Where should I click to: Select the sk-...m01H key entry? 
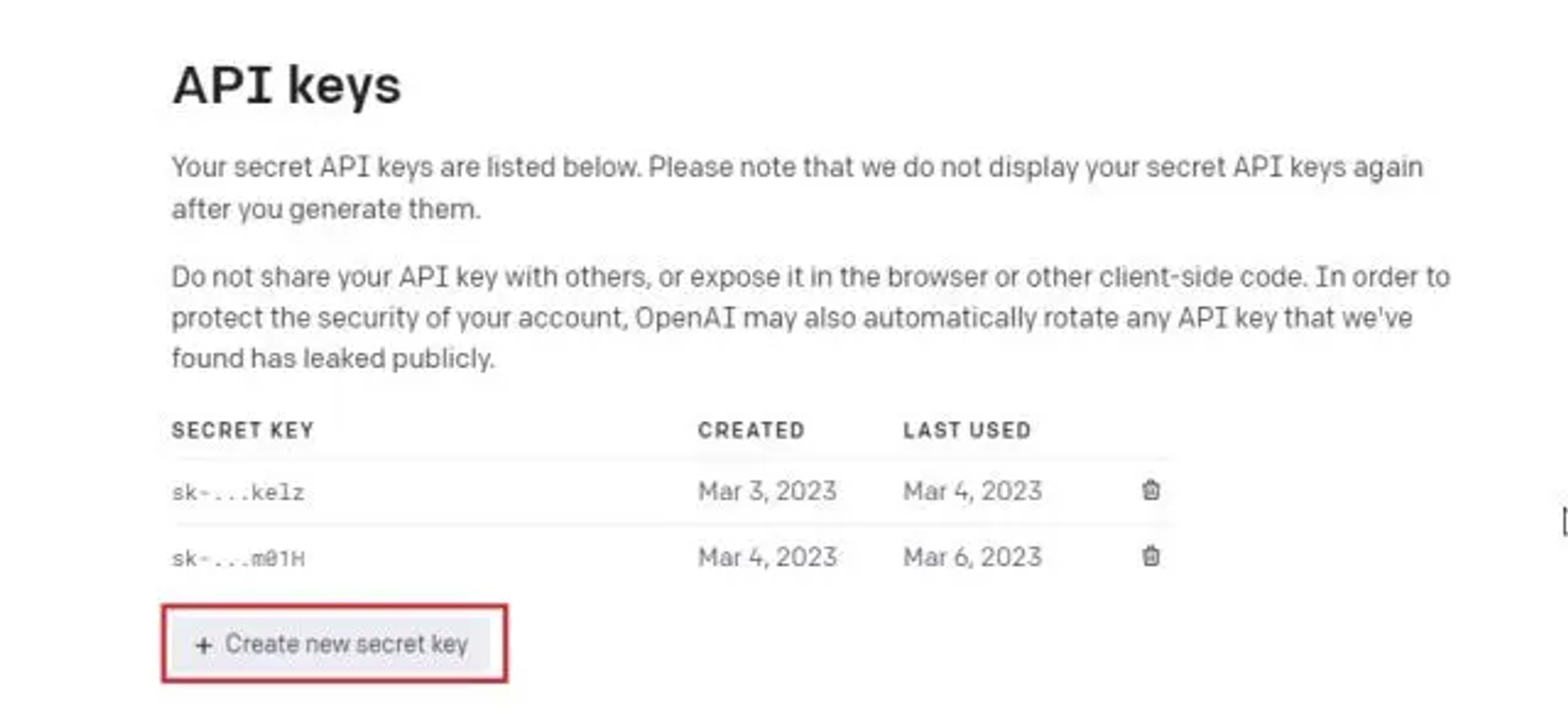click(x=238, y=559)
